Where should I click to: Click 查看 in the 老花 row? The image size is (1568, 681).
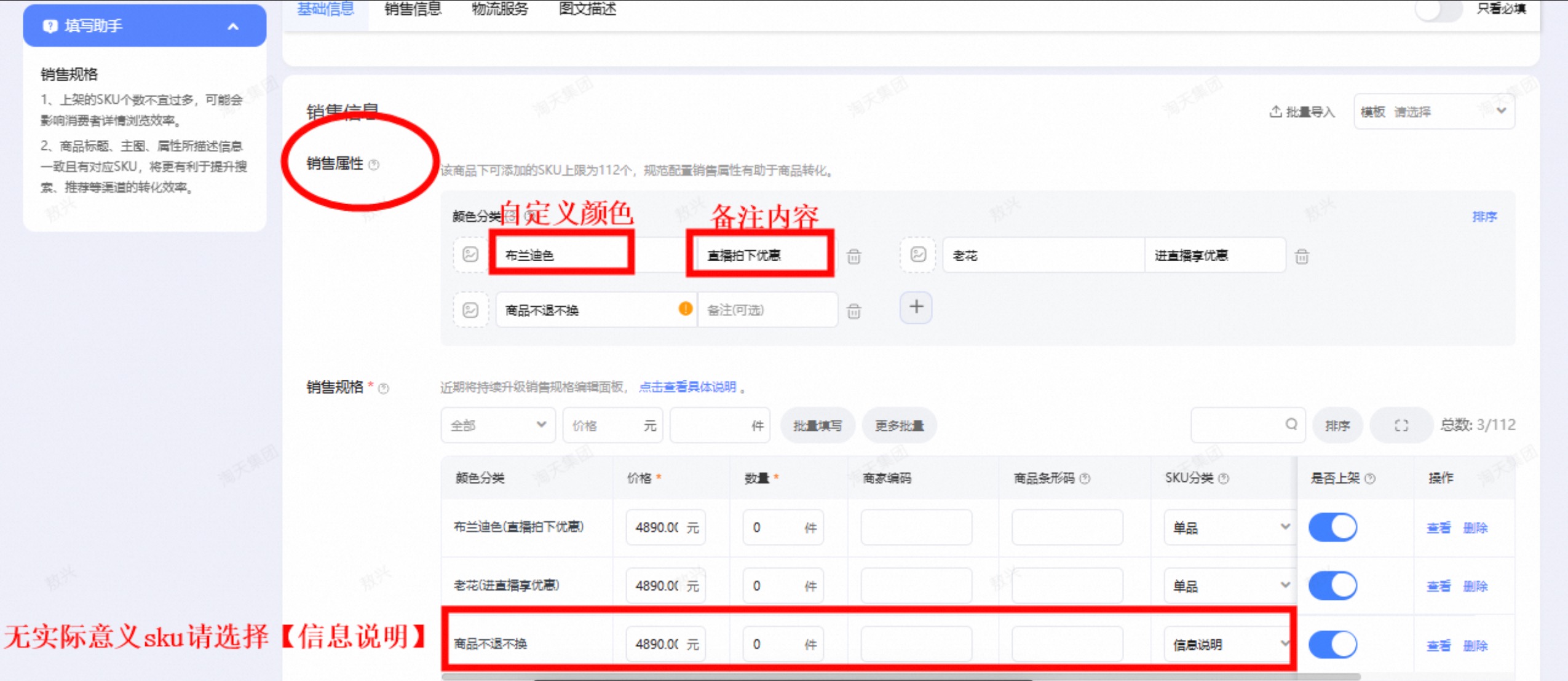point(1438,586)
